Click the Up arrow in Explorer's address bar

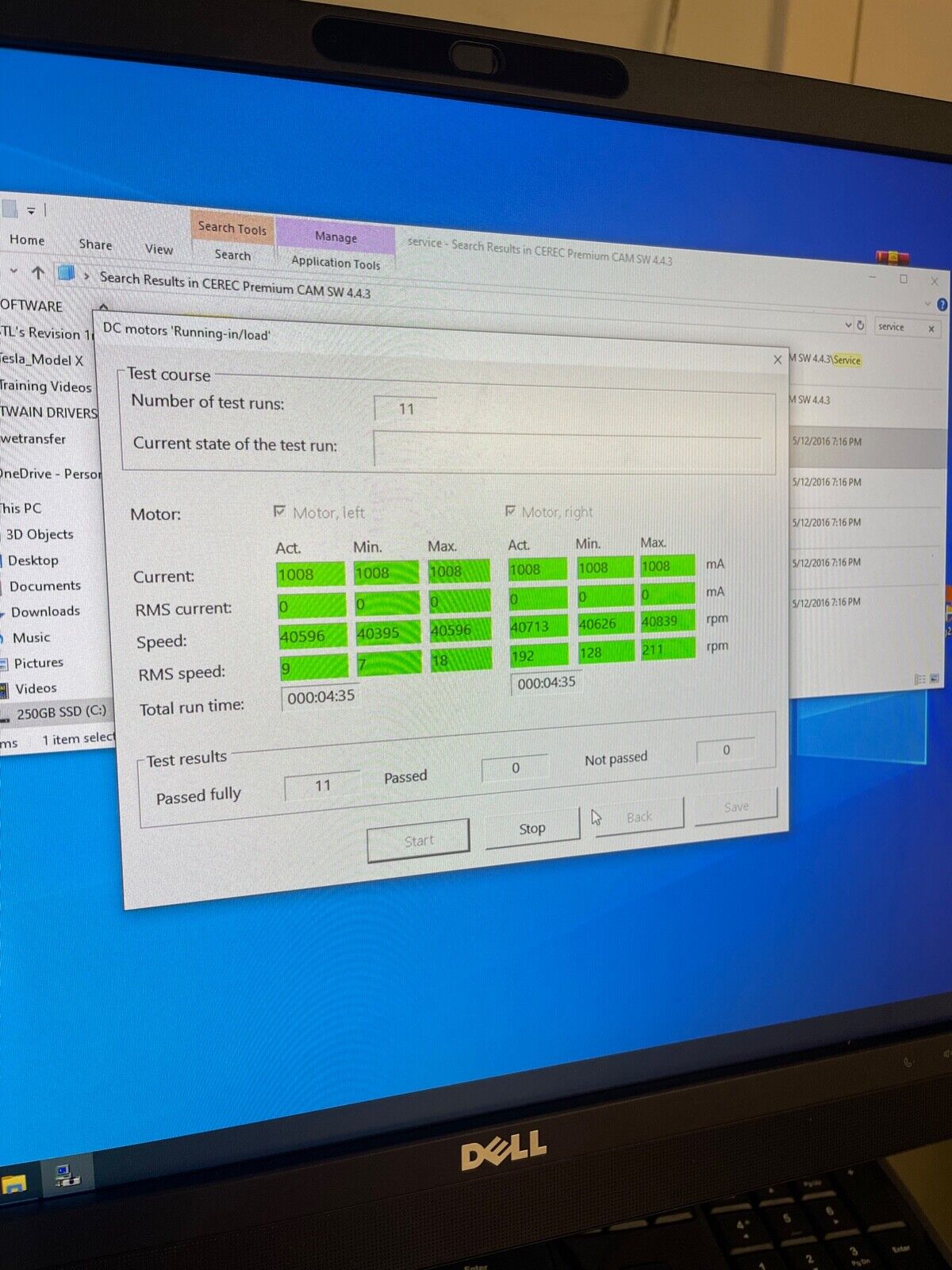[x=38, y=272]
